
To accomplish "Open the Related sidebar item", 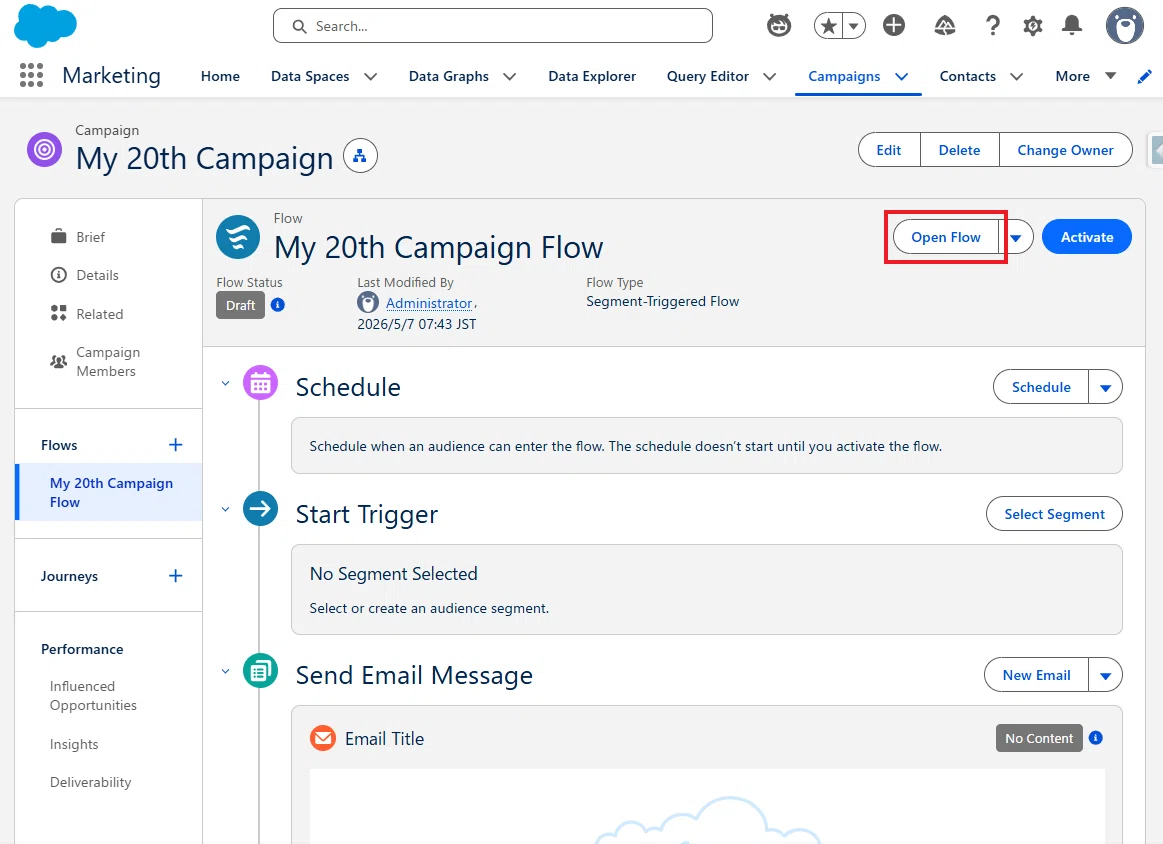I will (x=99, y=314).
